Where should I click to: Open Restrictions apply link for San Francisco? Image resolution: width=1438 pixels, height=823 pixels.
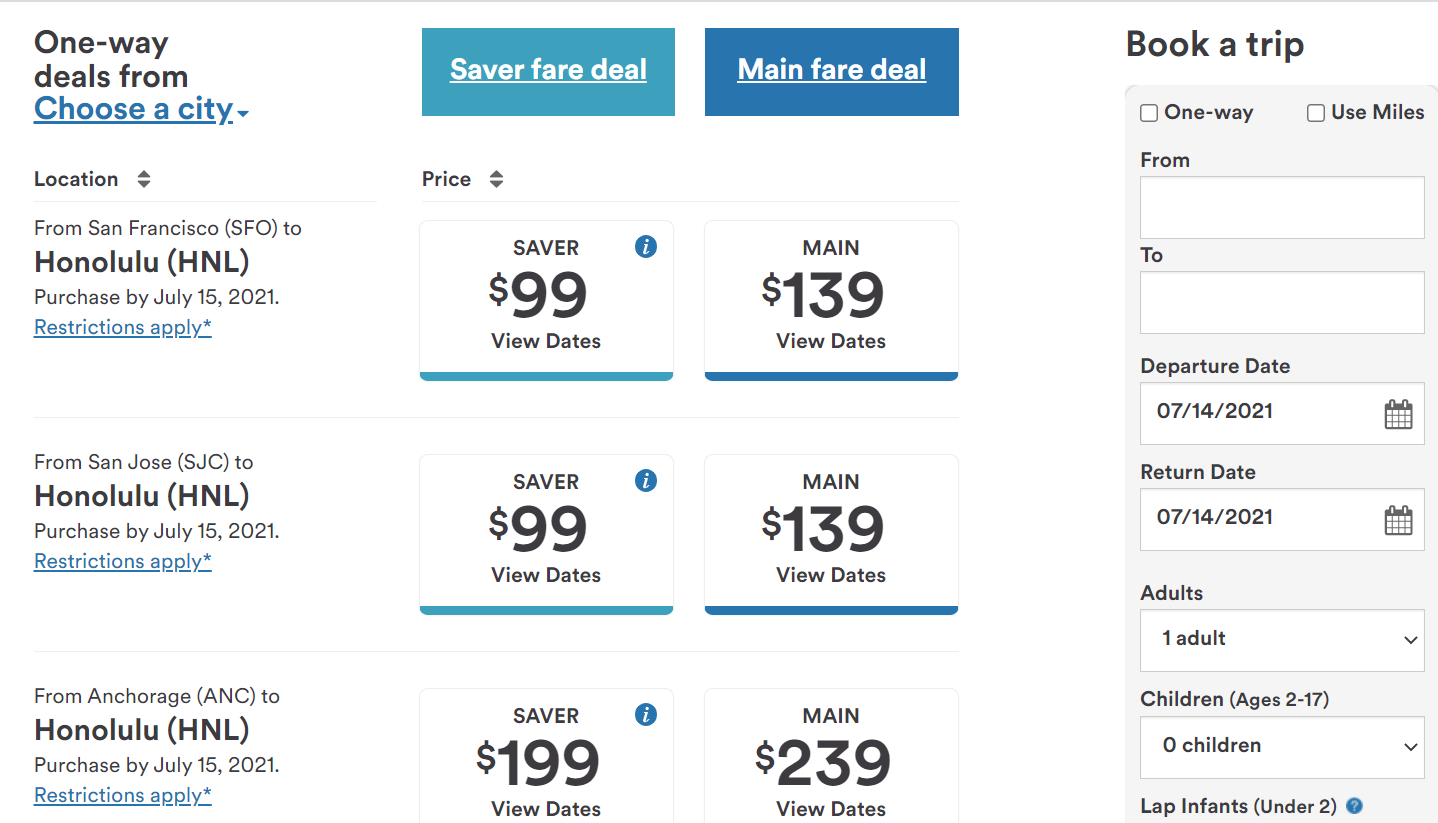(x=123, y=327)
